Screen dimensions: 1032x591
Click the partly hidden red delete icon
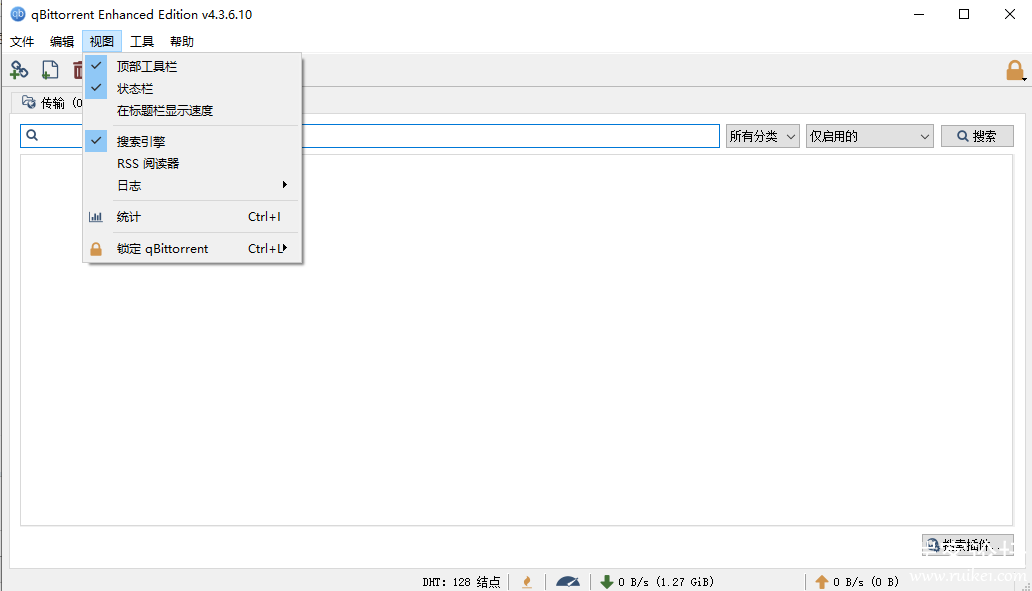tap(78, 70)
